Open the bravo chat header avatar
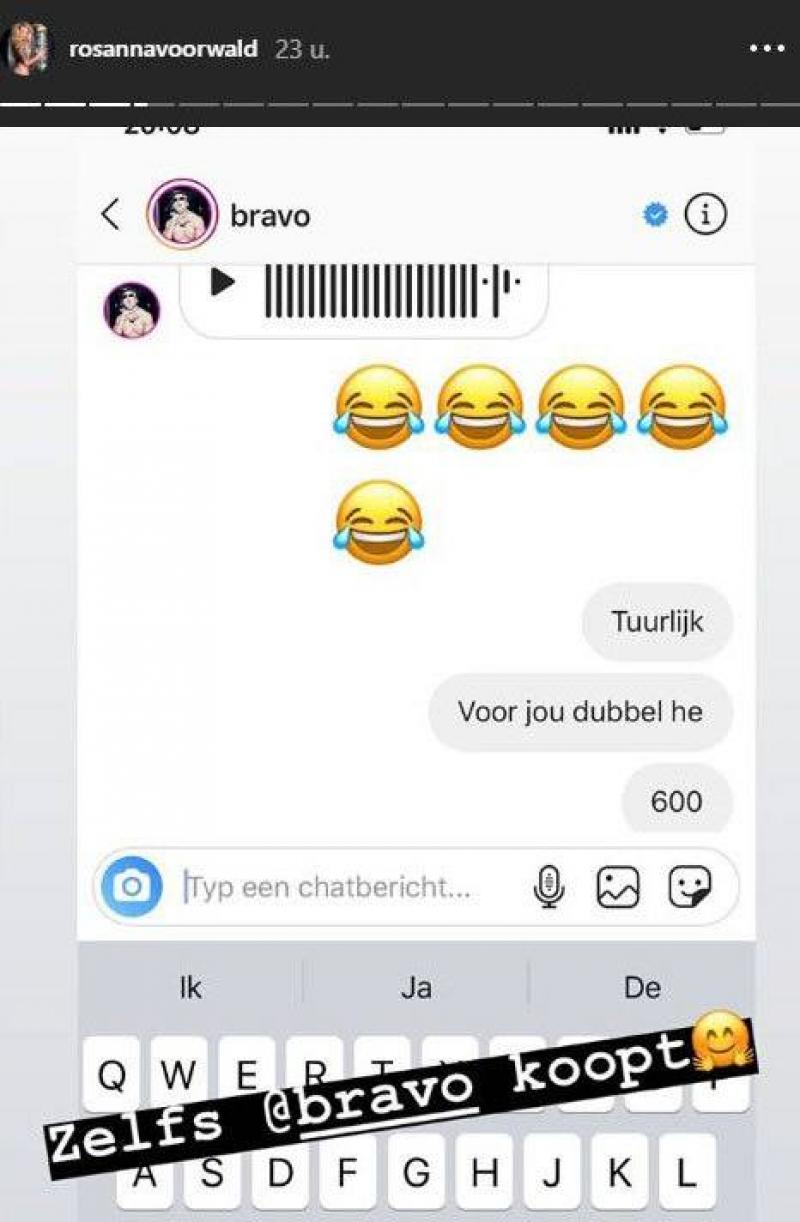 point(182,214)
